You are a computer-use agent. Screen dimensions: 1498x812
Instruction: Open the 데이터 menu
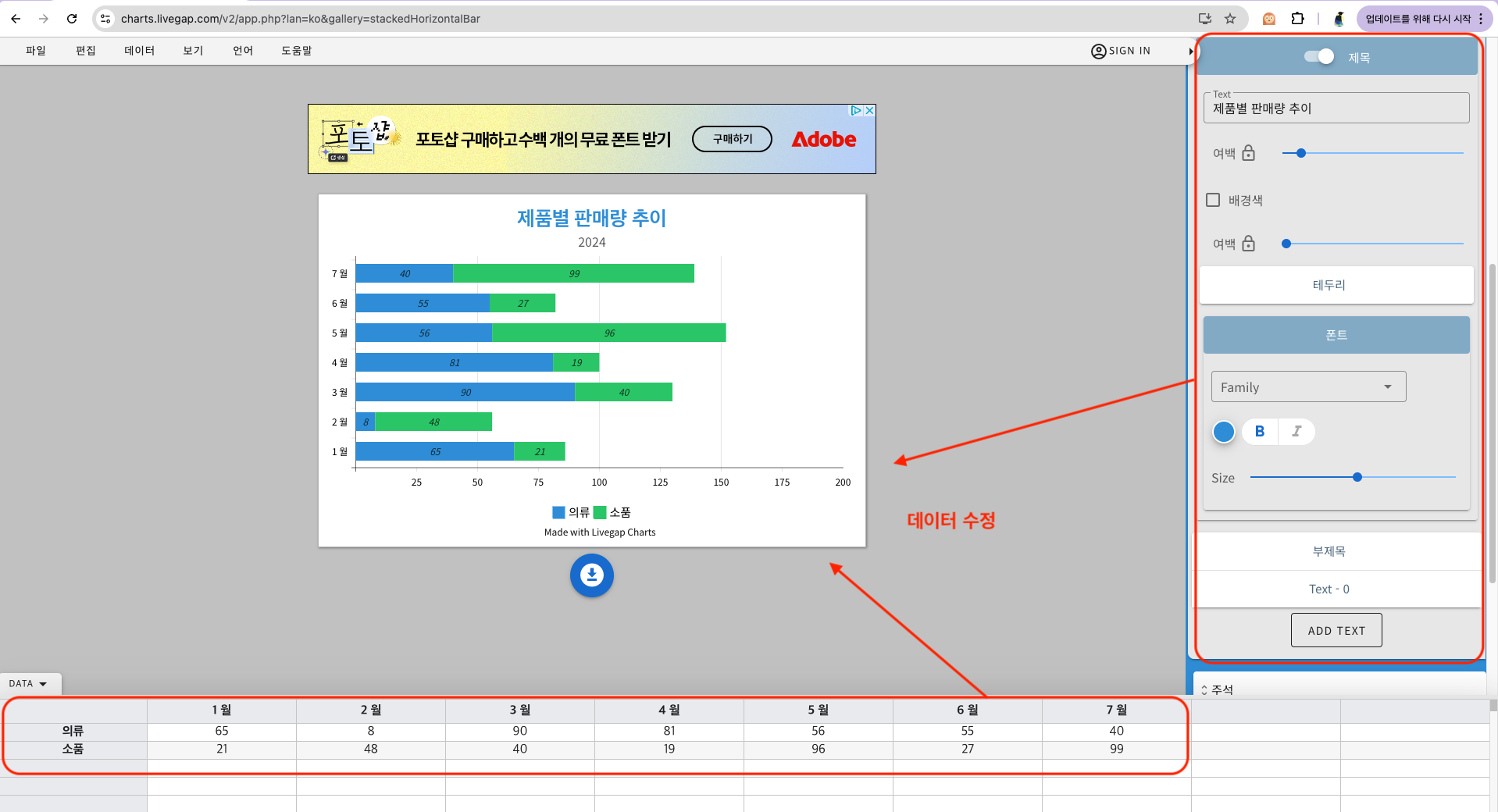139,51
